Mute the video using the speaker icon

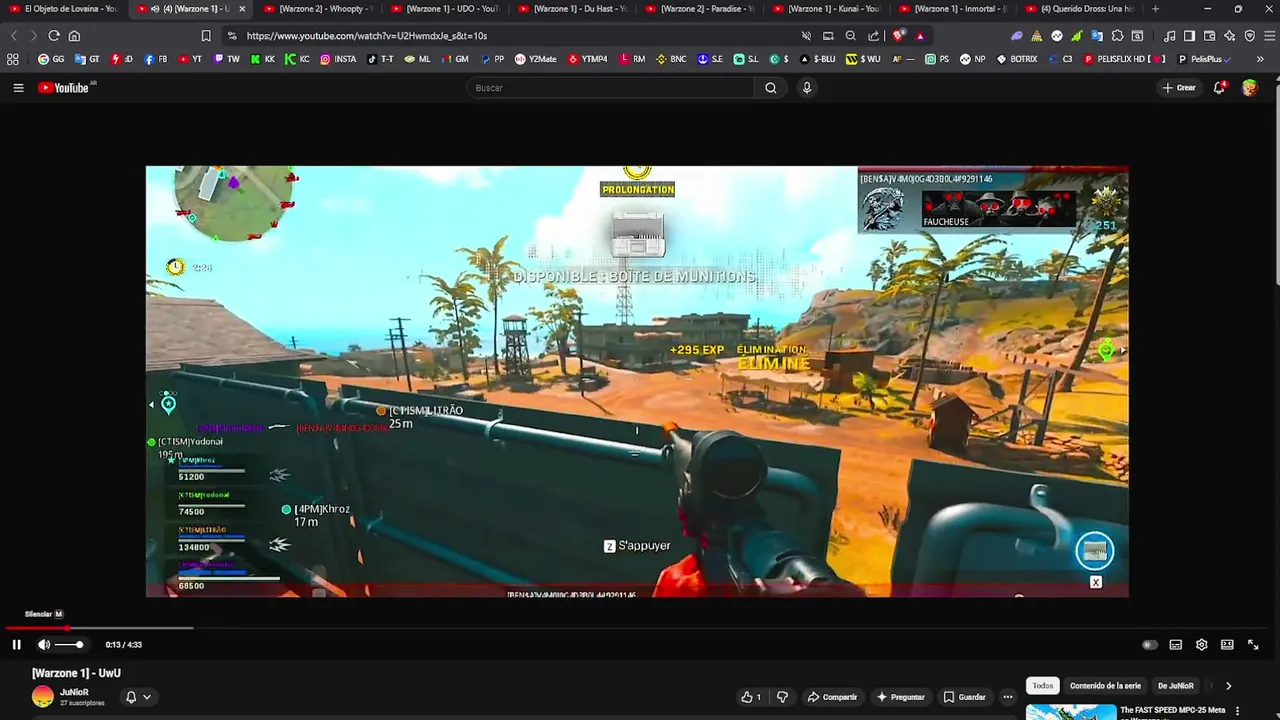pyautogui.click(x=44, y=645)
